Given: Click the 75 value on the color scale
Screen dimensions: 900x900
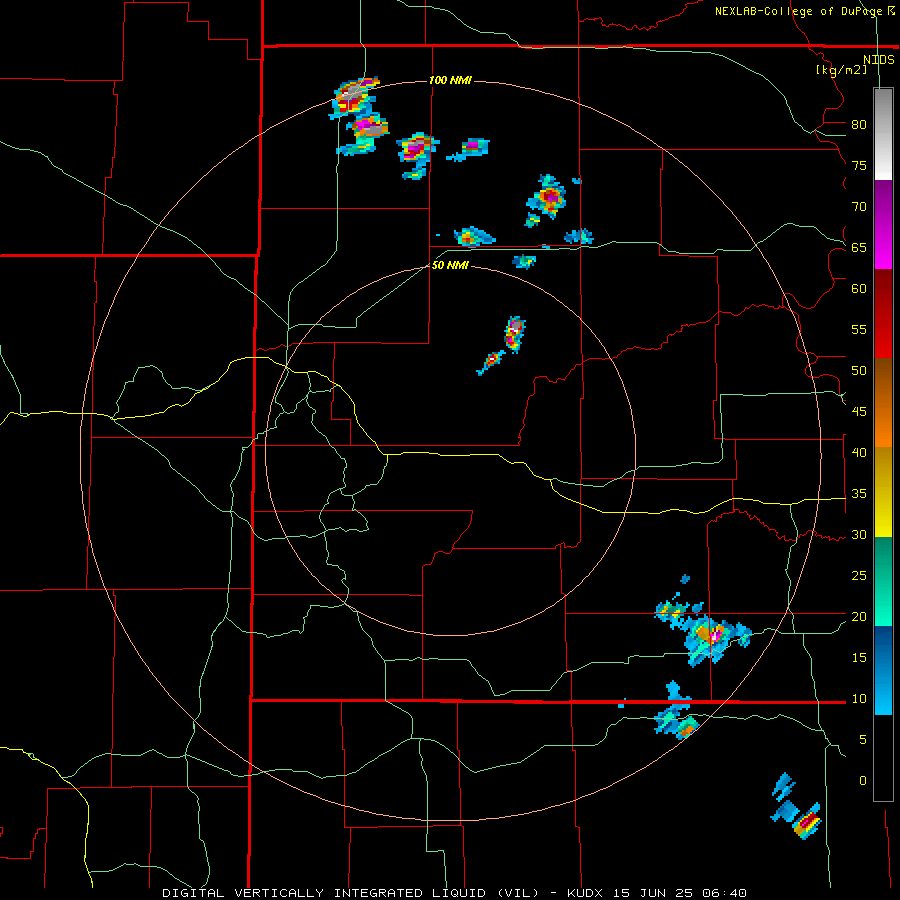Looking at the screenshot, I should click(x=859, y=165).
